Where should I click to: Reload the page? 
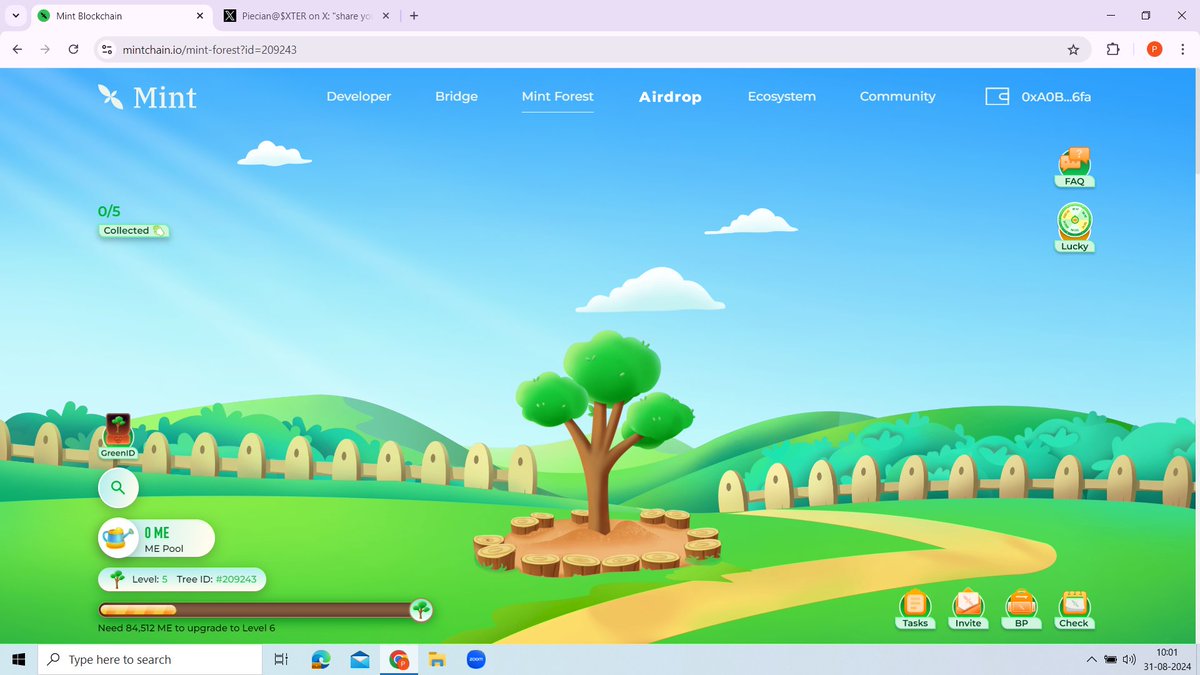point(74,49)
